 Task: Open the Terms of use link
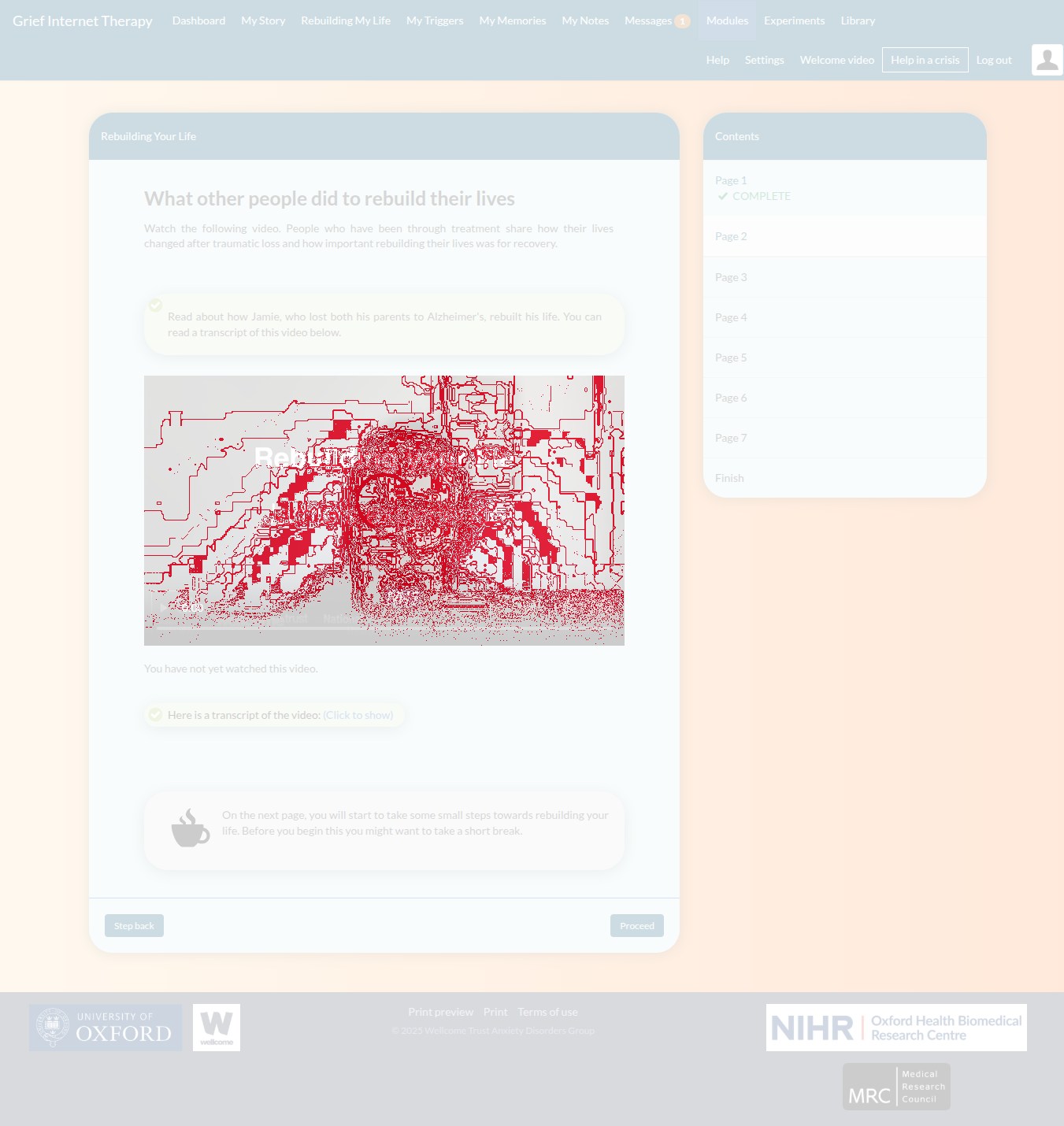tap(547, 1012)
